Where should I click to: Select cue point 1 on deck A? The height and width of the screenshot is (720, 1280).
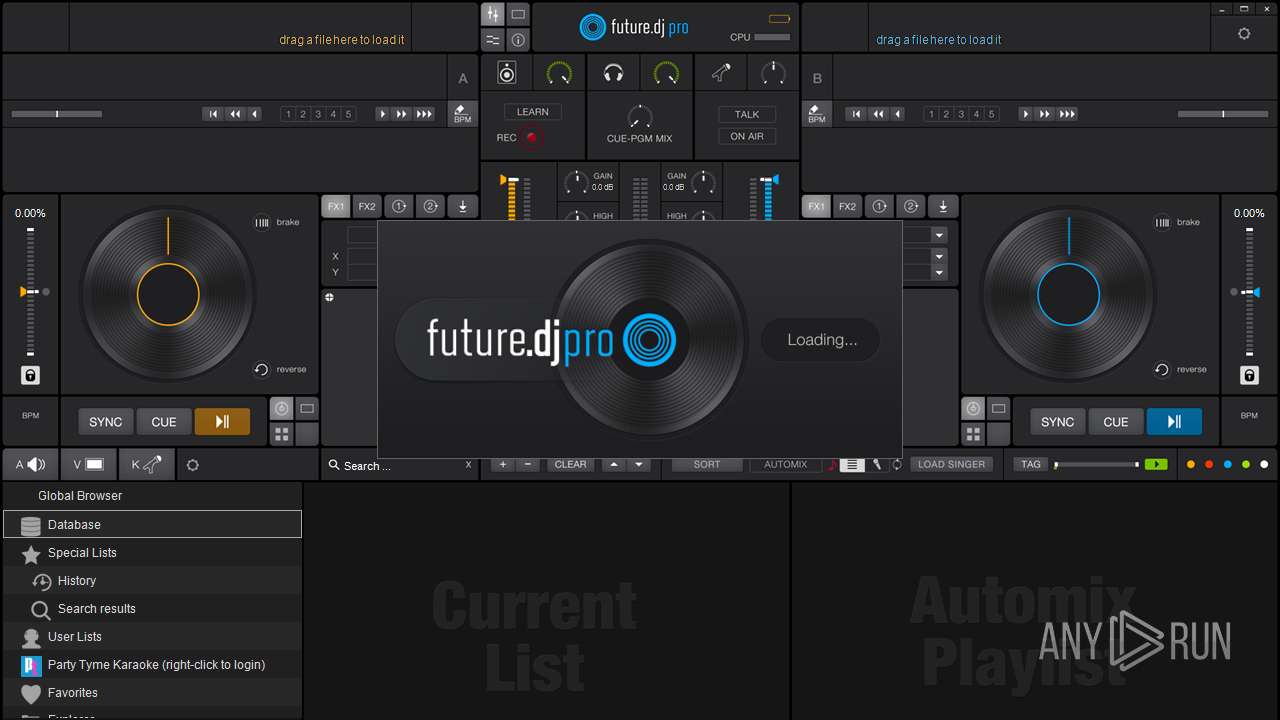click(x=288, y=114)
